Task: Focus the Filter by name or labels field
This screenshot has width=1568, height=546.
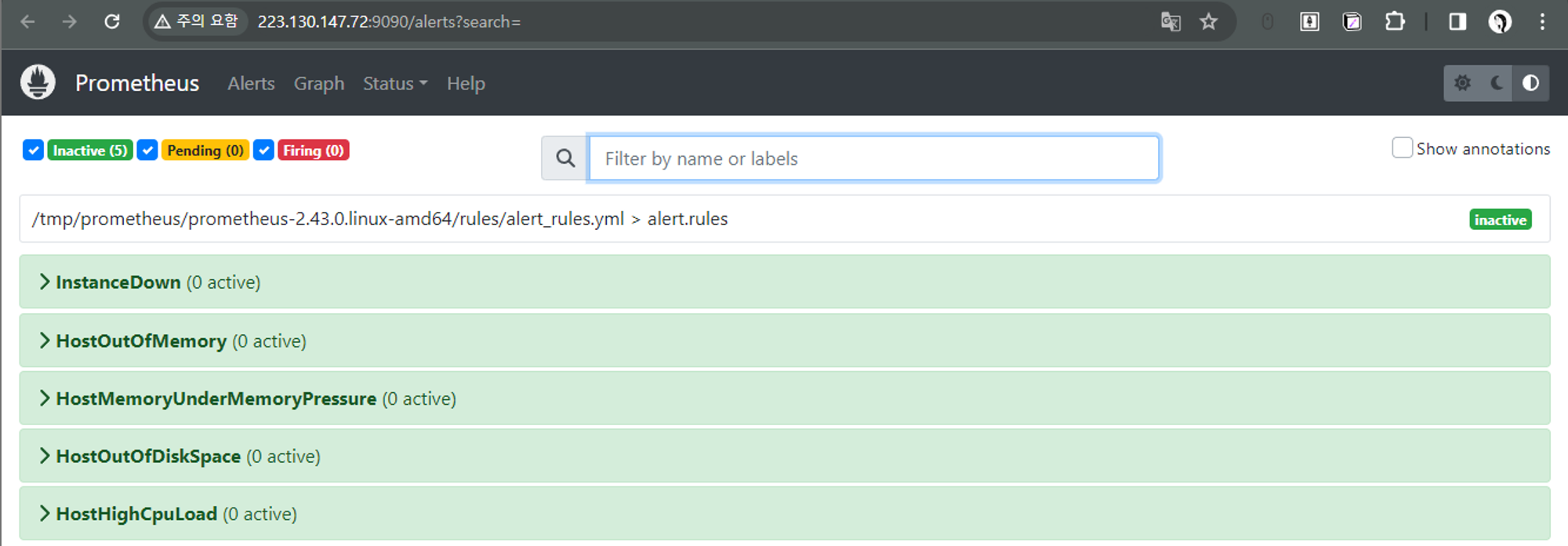Action: pyautogui.click(x=873, y=158)
